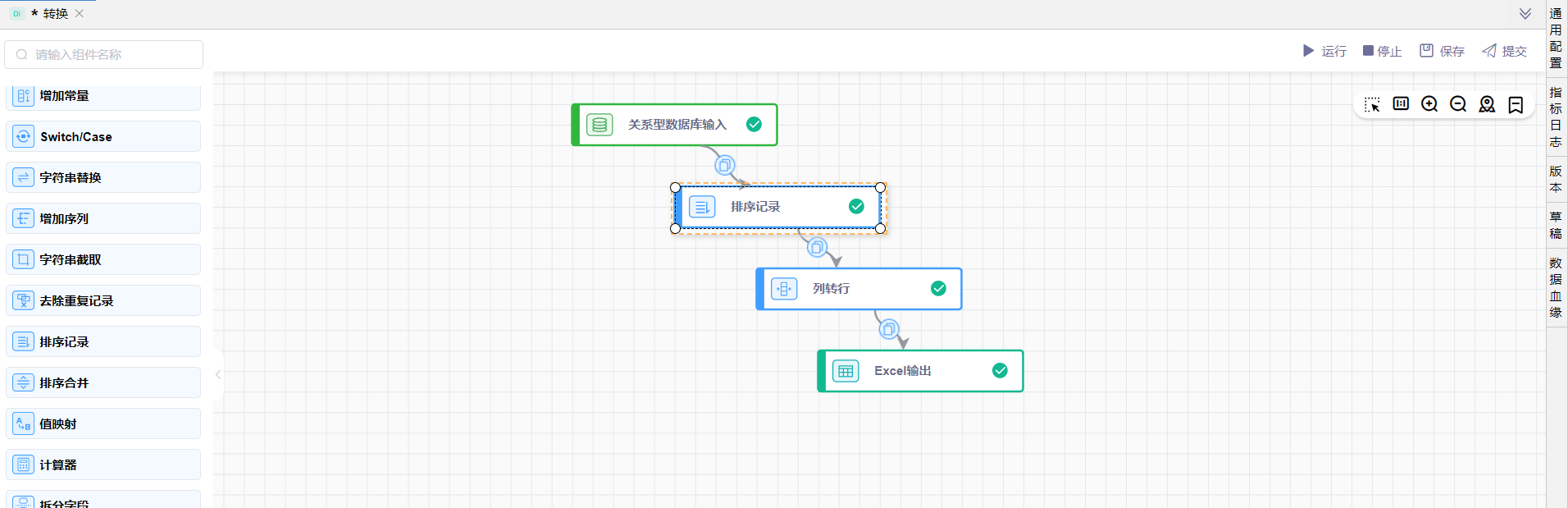Click the copy icon on link below 关系型数据库输入

725,166
